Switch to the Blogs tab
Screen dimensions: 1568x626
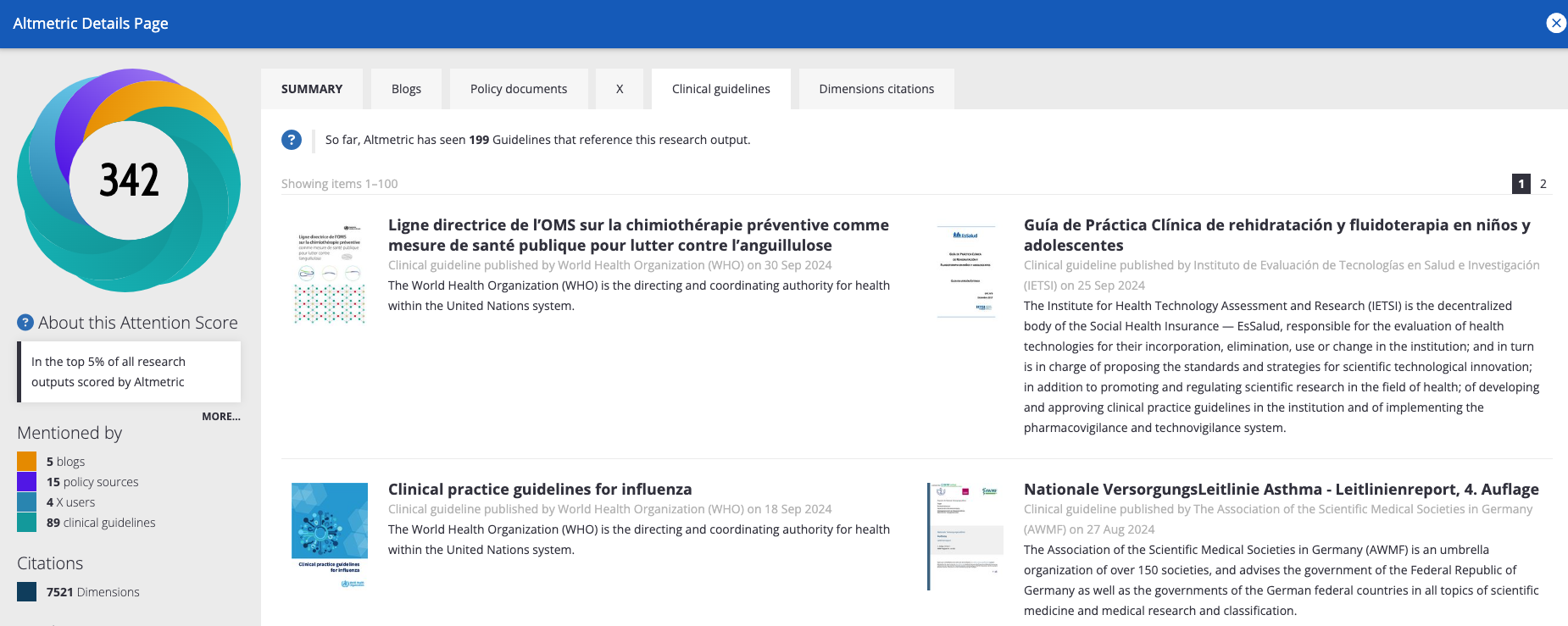click(406, 89)
